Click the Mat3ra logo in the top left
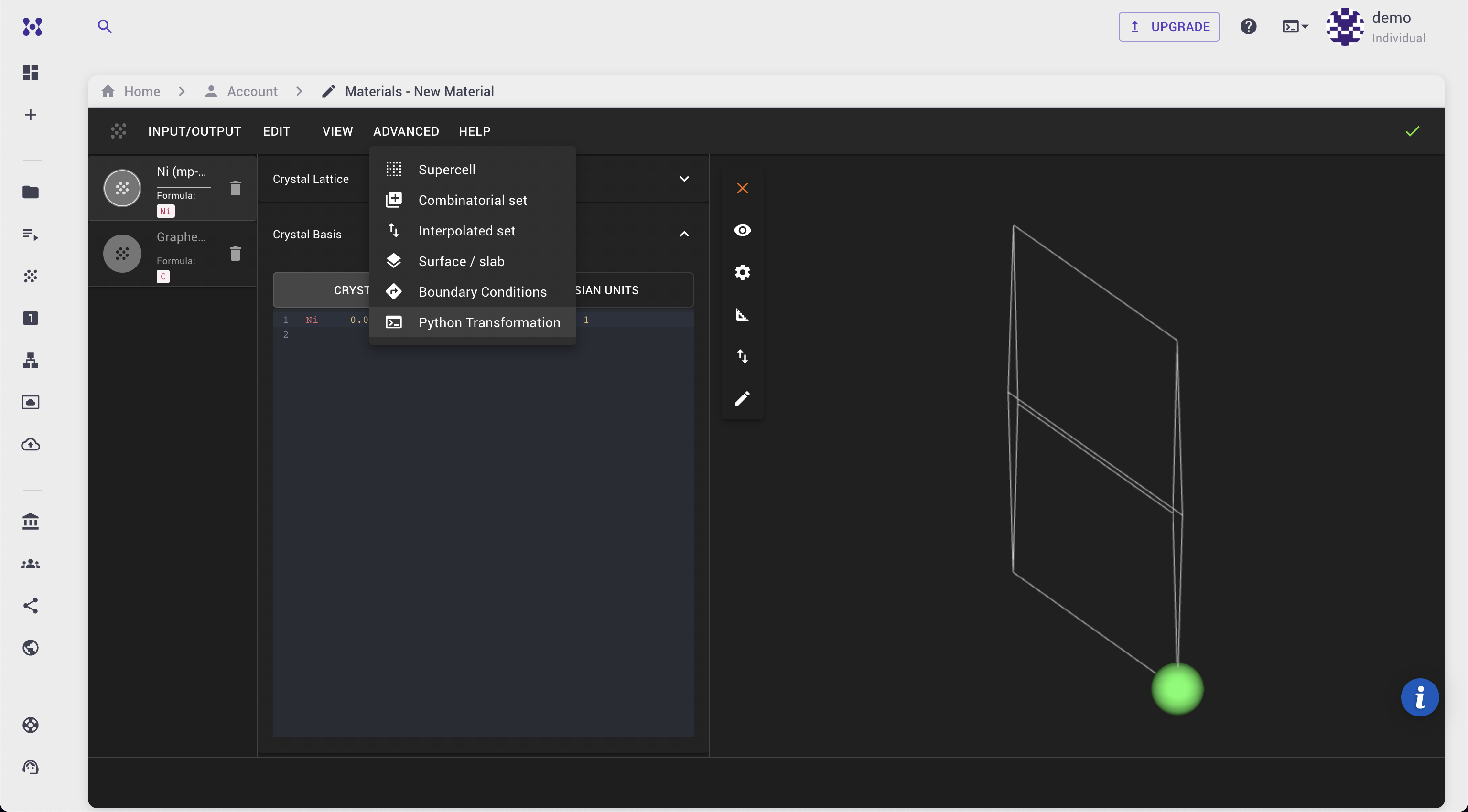 click(x=32, y=27)
